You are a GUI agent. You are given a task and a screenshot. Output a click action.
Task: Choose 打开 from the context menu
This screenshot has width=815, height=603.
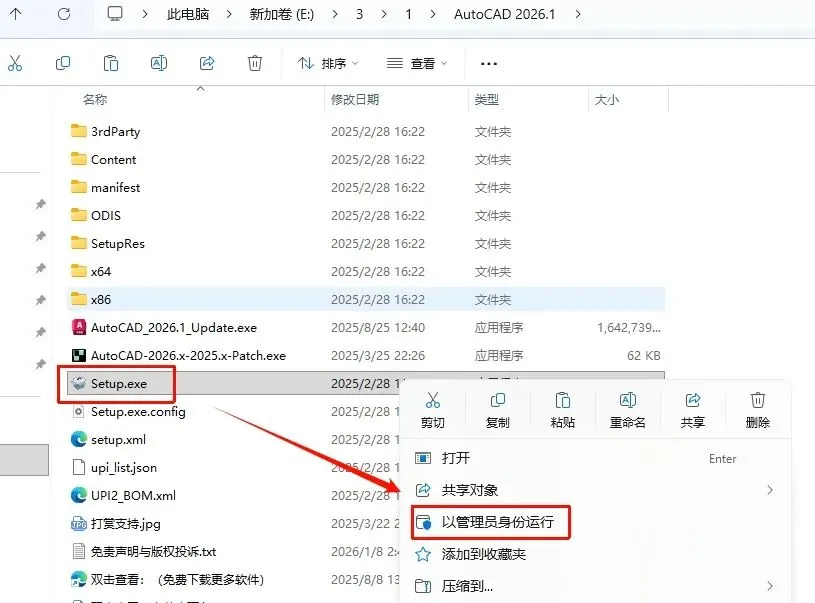tap(596, 458)
